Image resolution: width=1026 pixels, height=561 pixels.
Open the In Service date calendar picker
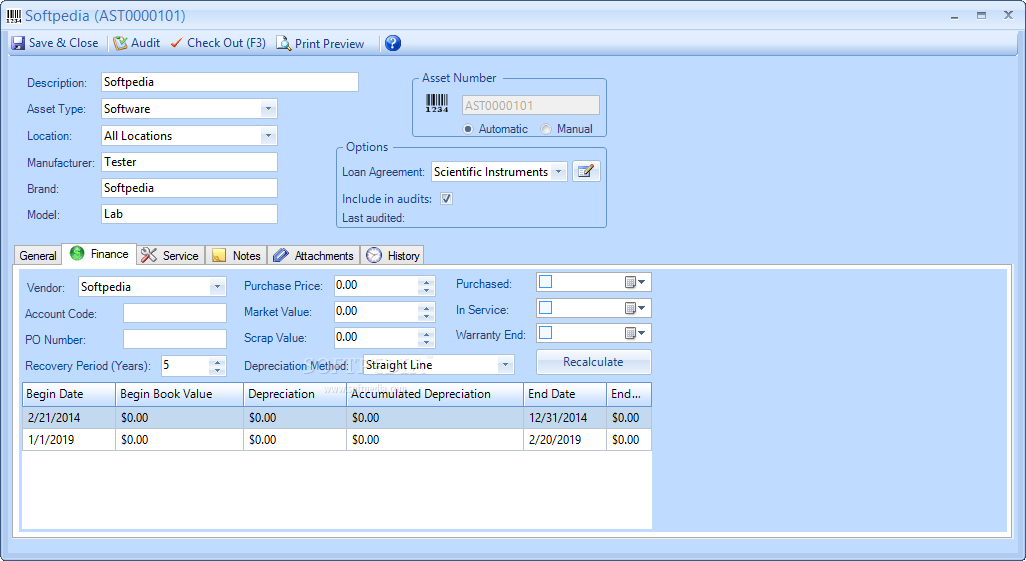pyautogui.click(x=635, y=308)
